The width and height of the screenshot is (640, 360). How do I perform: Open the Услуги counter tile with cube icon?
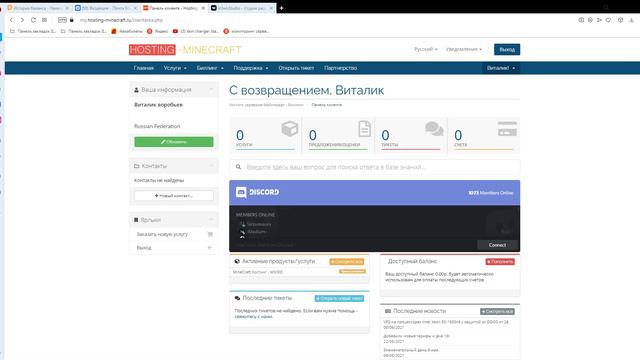pyautogui.click(x=265, y=135)
